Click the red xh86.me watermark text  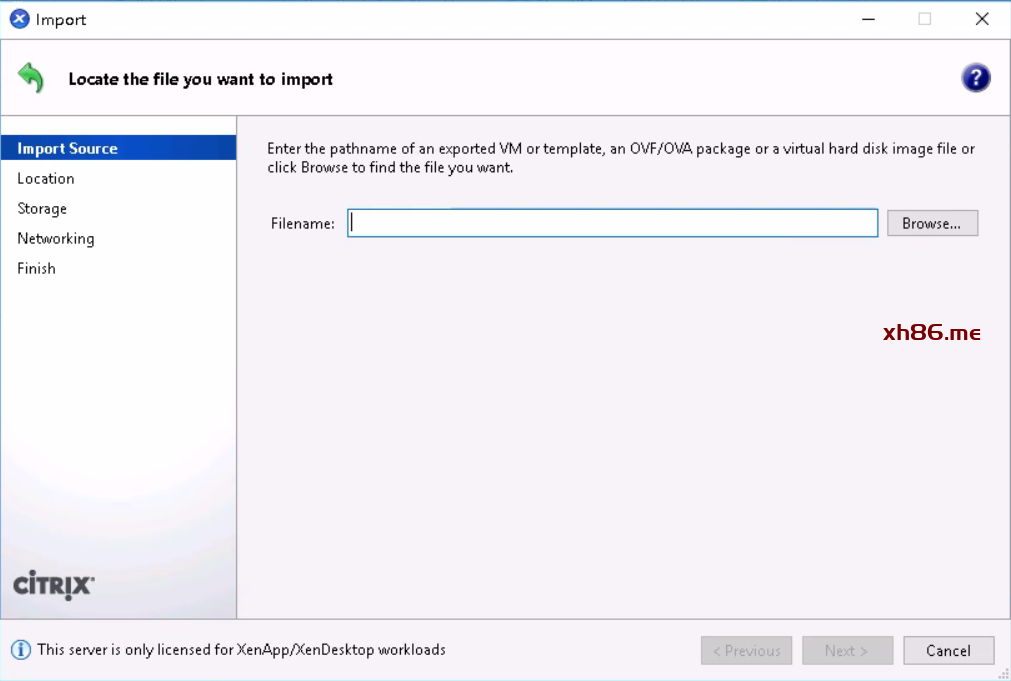click(x=931, y=333)
